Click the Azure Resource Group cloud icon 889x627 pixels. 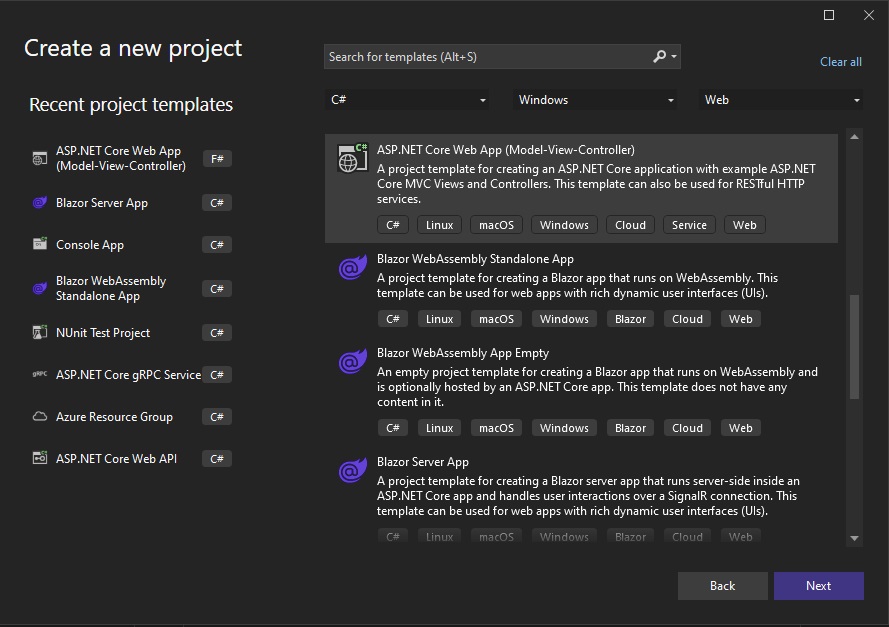(x=40, y=417)
